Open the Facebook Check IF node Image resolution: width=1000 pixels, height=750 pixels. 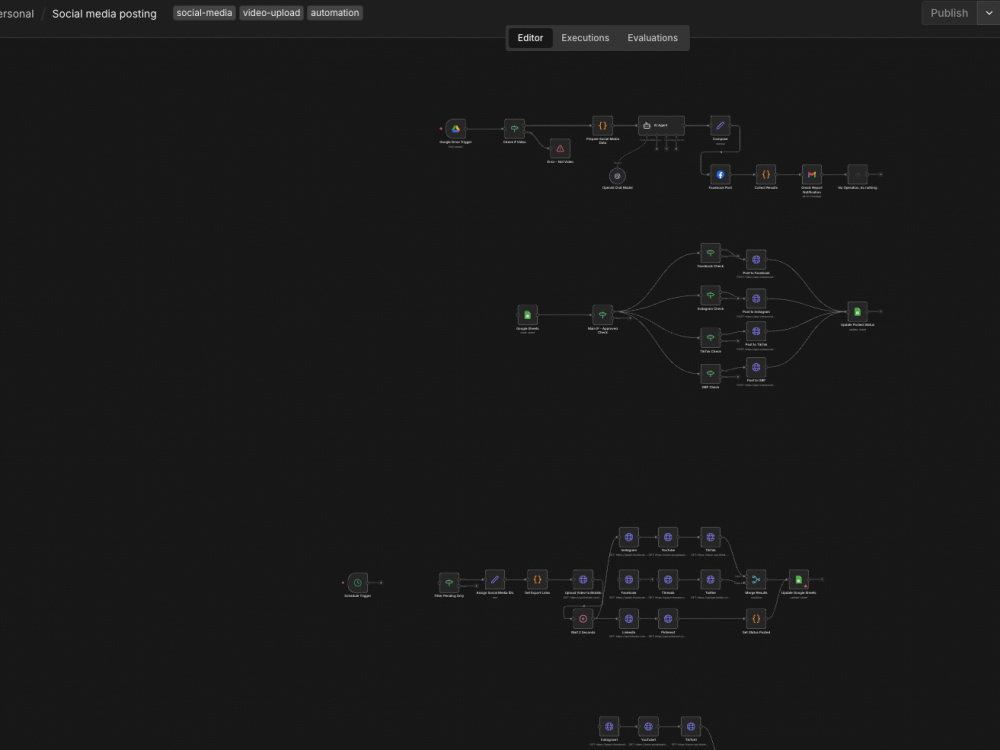710,253
